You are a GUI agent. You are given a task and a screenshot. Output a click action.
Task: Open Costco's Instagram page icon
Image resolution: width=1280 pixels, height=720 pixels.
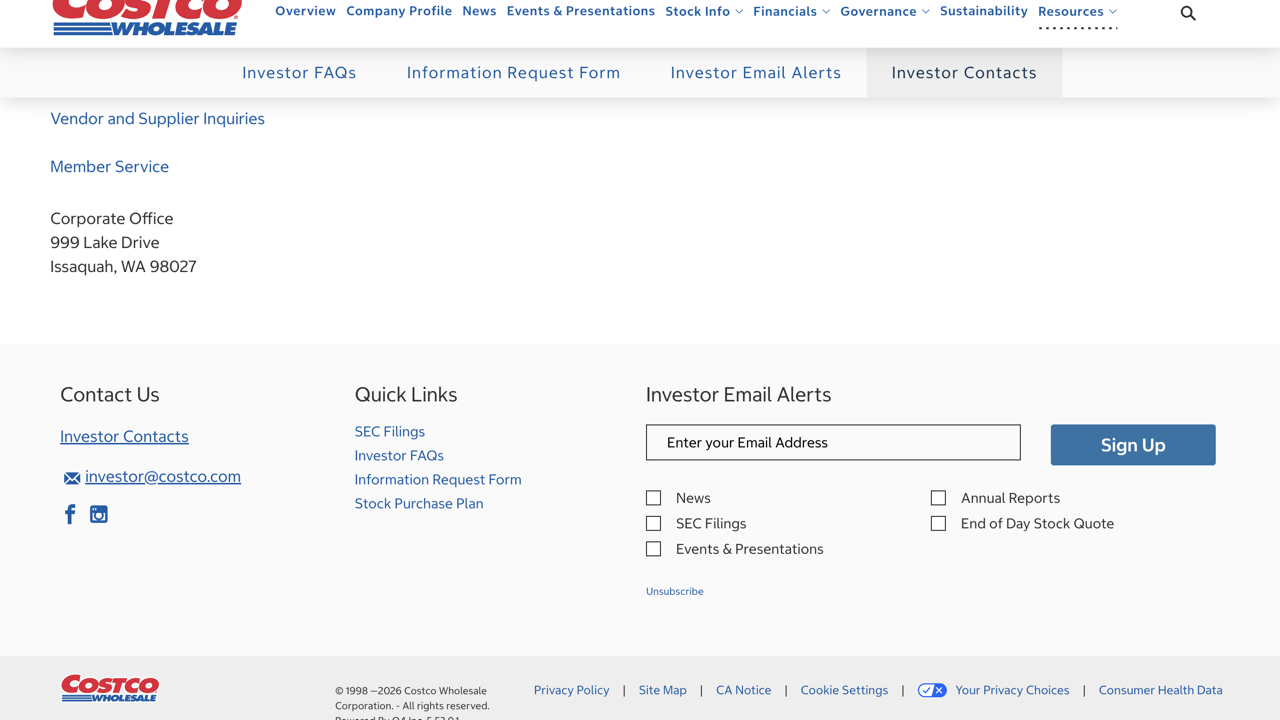click(99, 514)
